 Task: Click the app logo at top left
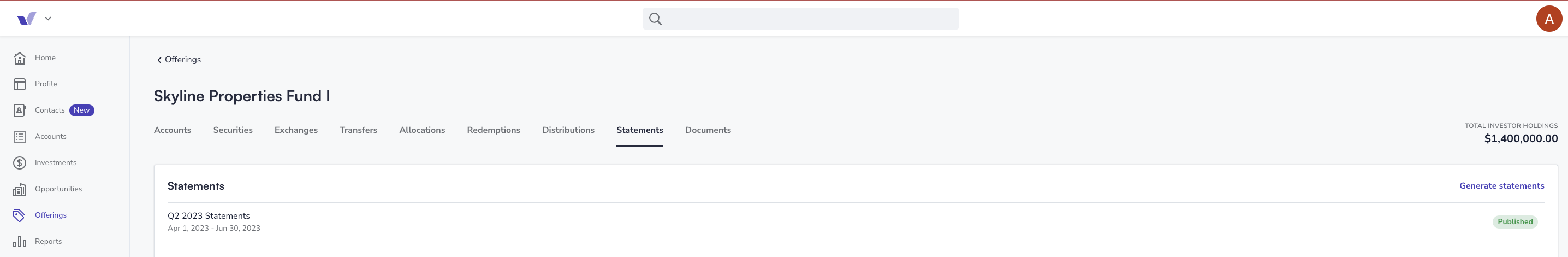tap(26, 19)
